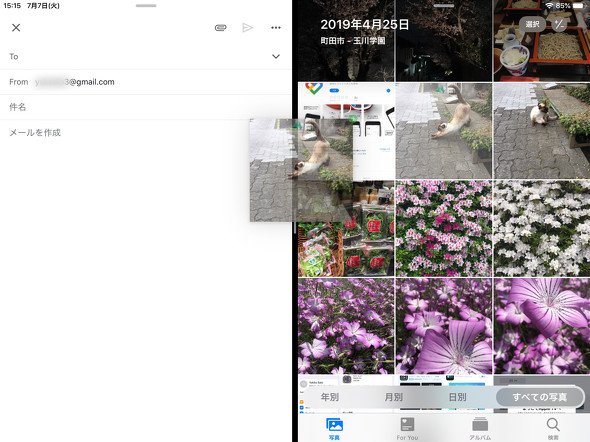The width and height of the screenshot is (590, 442).
Task: Open the sitting cat photo thumbnail
Action: (541, 131)
